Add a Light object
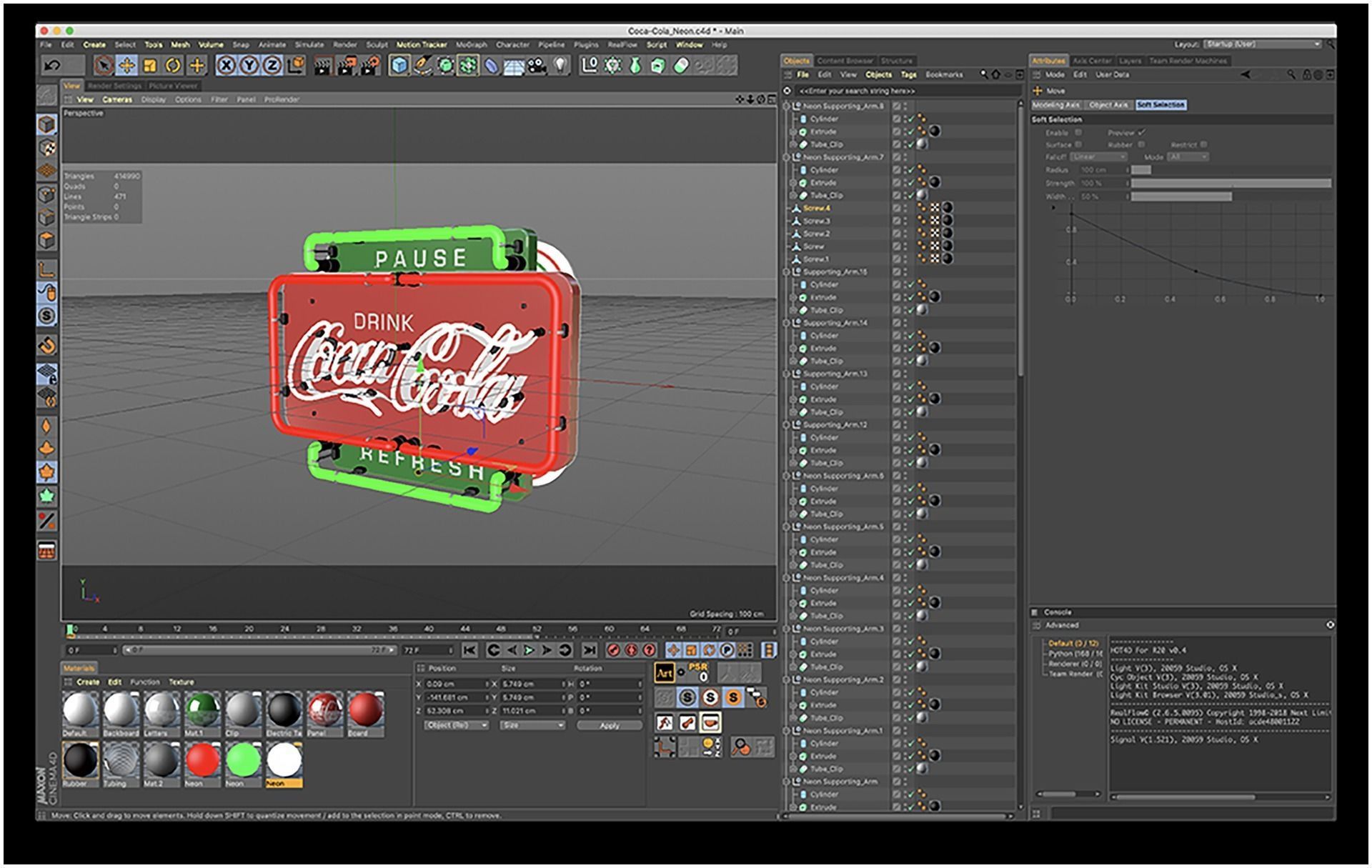This screenshot has width=1372, height=868. coord(560,66)
